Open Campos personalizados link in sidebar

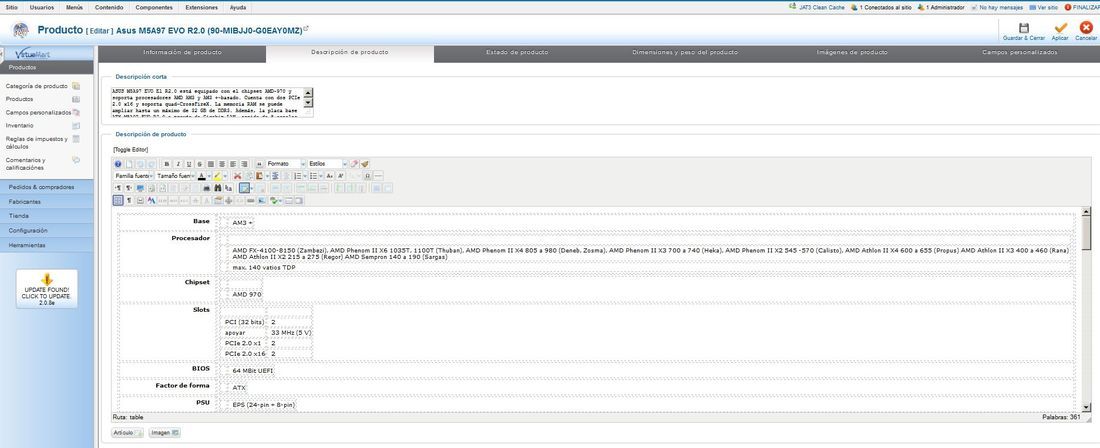tap(39, 112)
